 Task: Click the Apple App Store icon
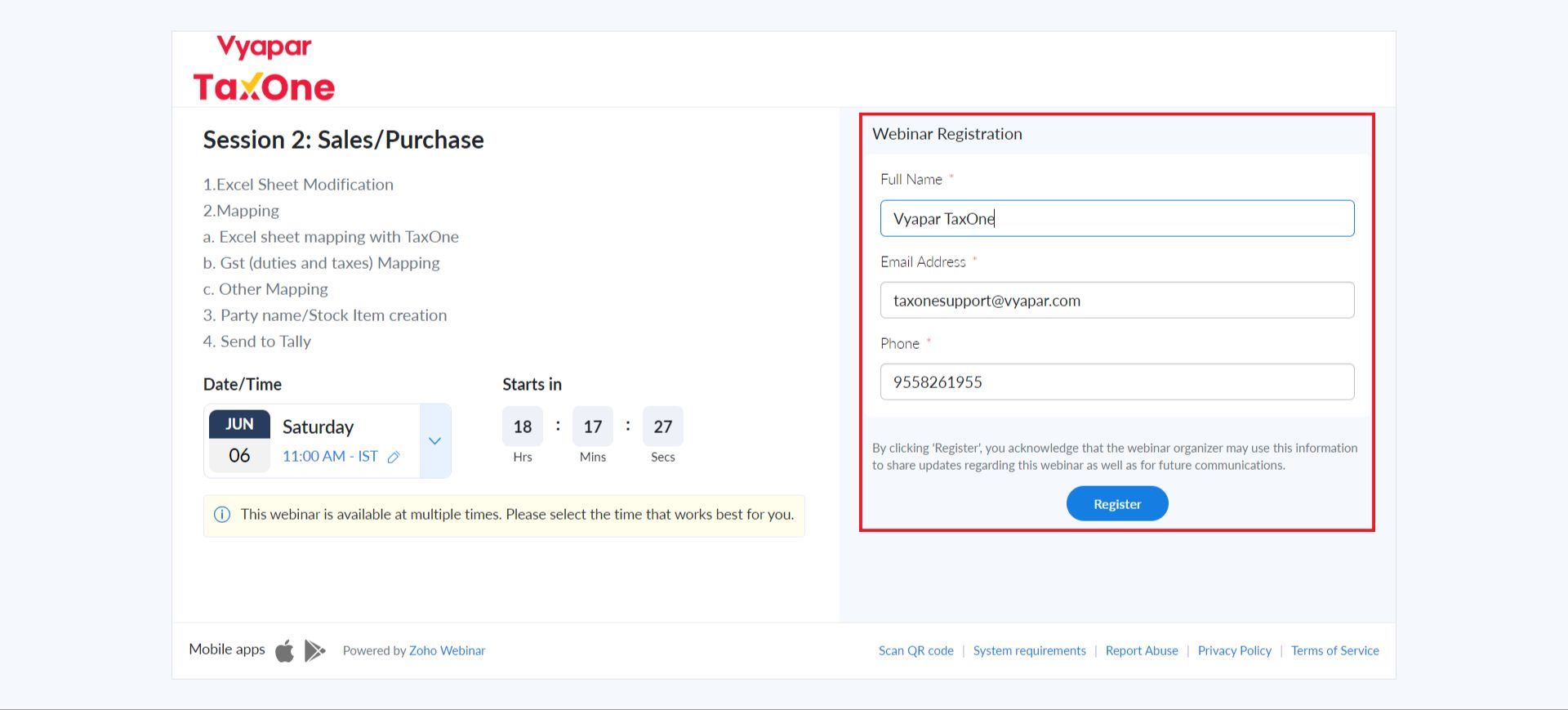coord(284,650)
